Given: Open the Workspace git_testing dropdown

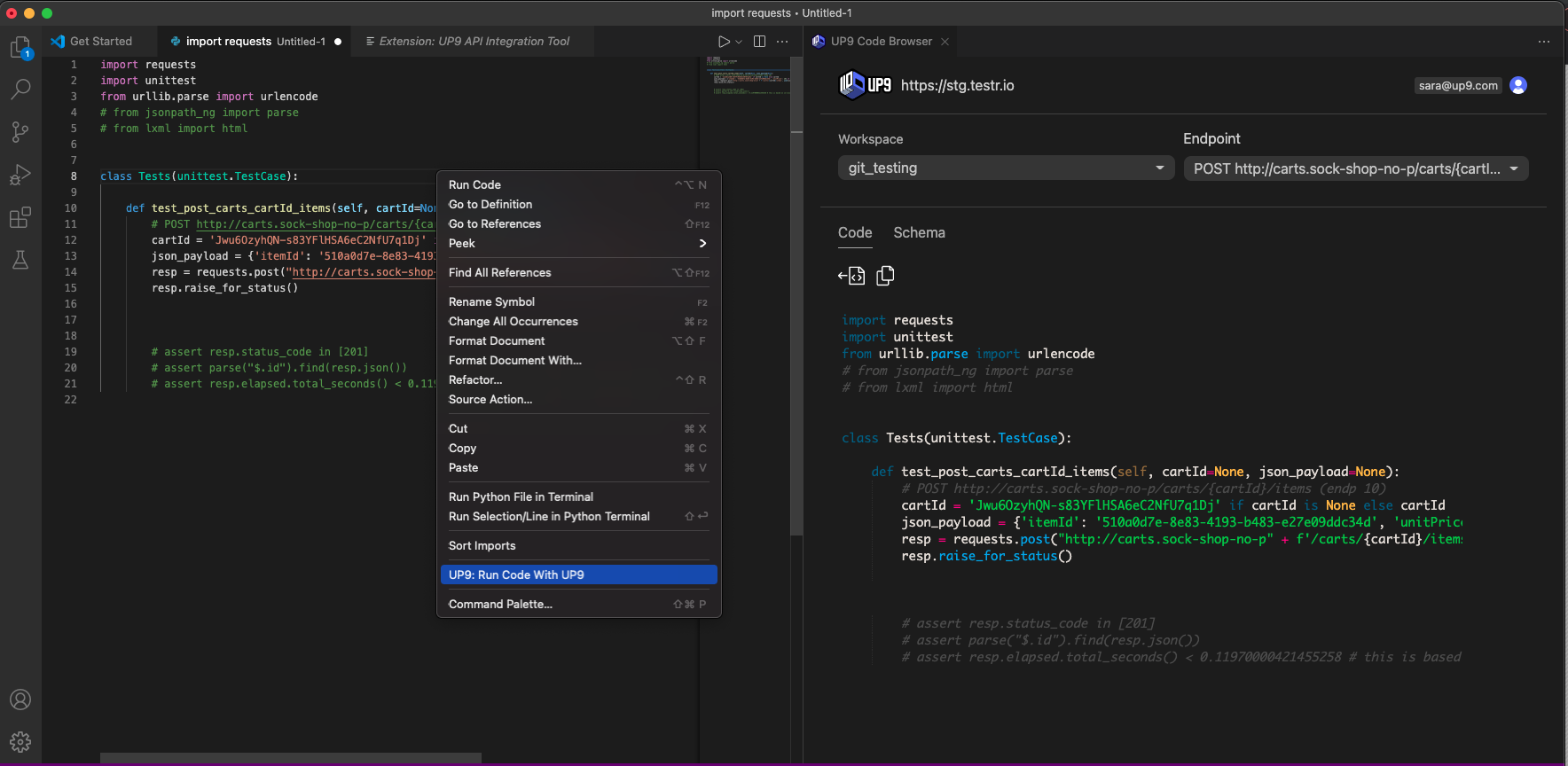Looking at the screenshot, I should [x=1006, y=168].
